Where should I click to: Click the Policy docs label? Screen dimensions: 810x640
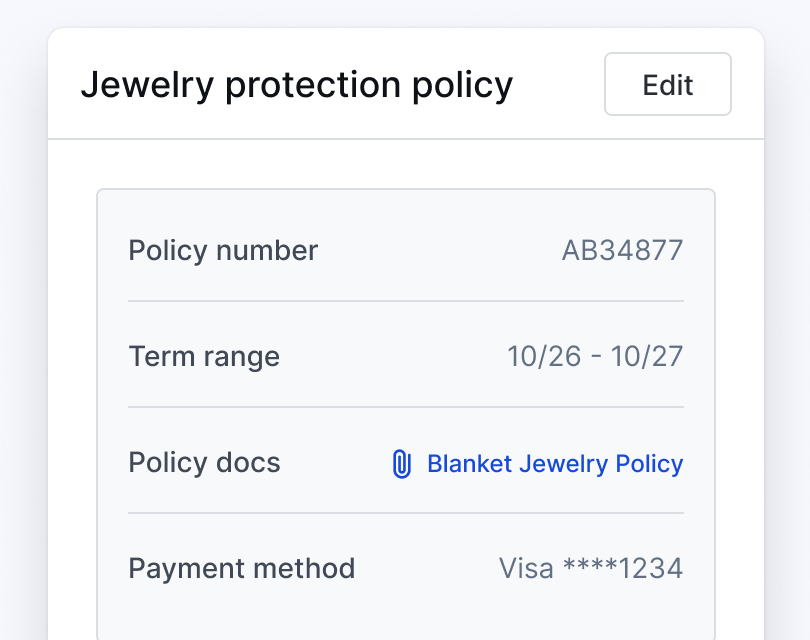[204, 463]
